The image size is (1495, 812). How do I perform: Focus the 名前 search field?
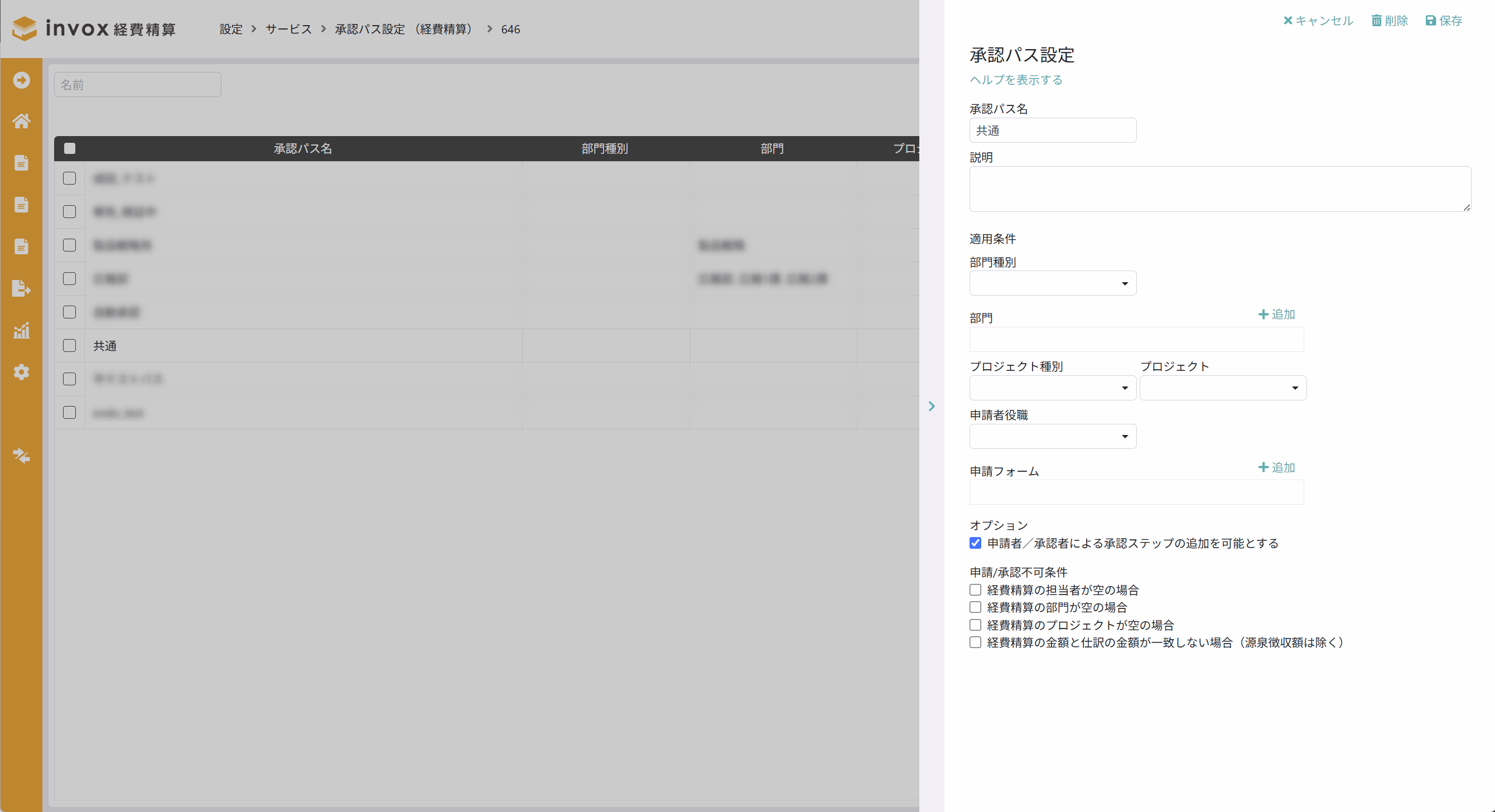(138, 85)
